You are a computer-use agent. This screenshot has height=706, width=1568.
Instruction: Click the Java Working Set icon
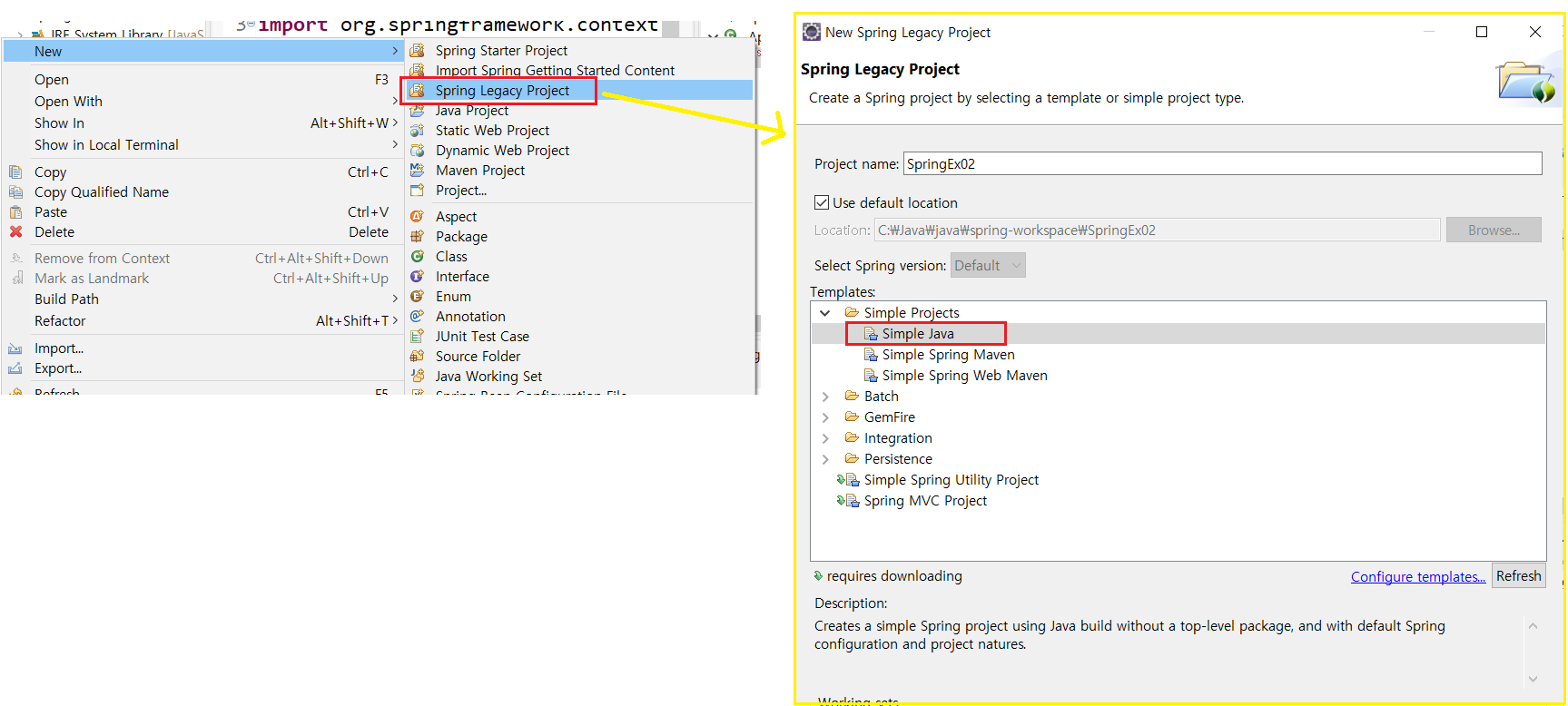pyautogui.click(x=417, y=376)
